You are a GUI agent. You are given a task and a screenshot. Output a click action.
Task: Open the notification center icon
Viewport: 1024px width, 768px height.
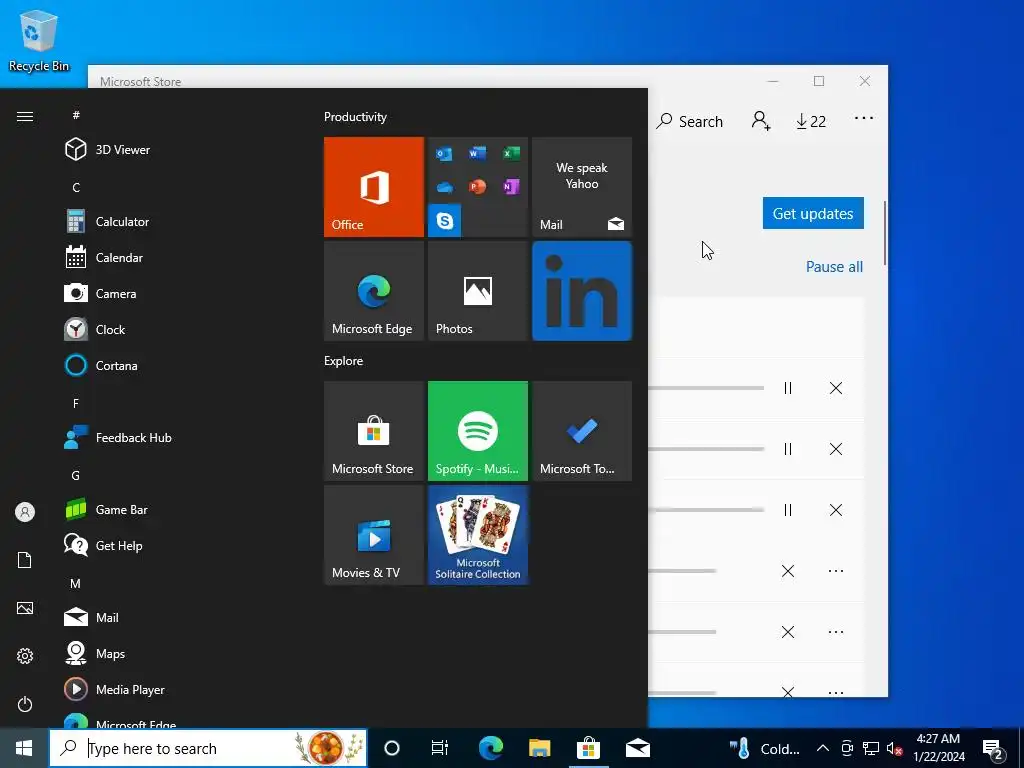pos(993,749)
